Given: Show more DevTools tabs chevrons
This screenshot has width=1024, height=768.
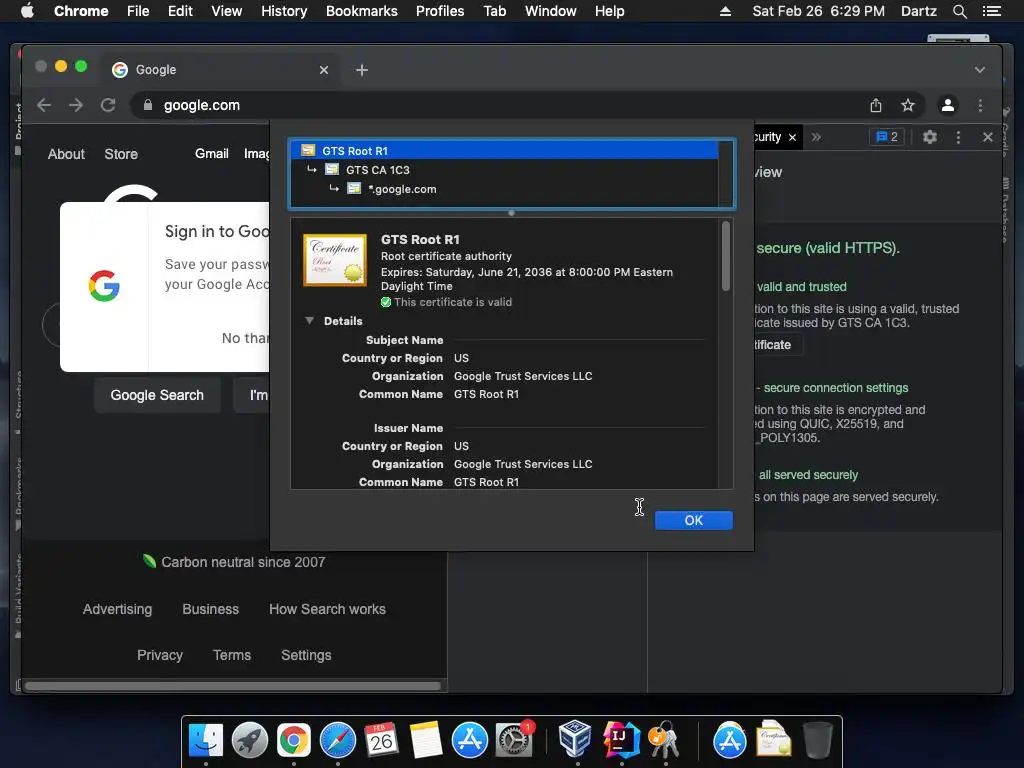Looking at the screenshot, I should pos(816,136).
